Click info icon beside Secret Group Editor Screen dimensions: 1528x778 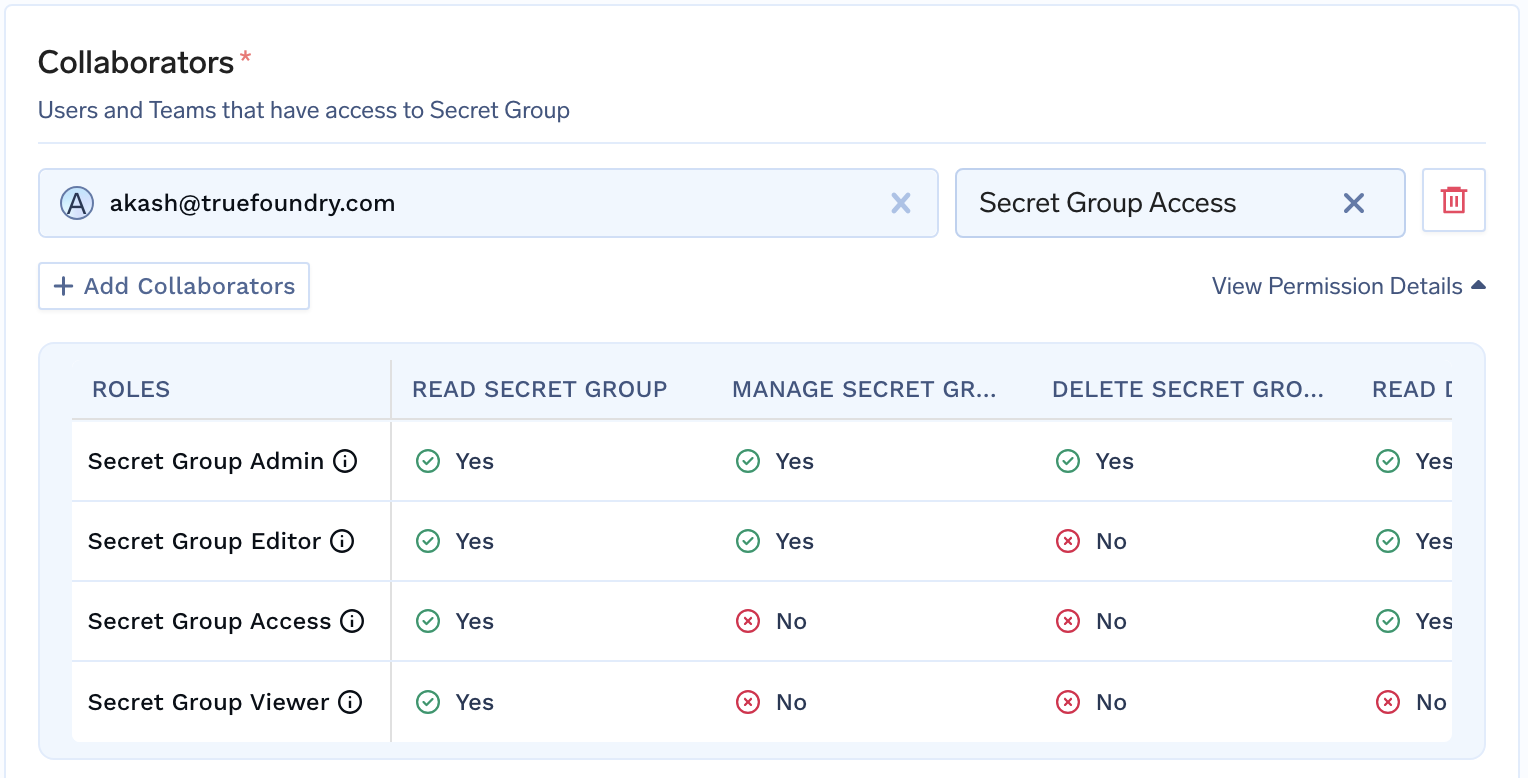click(x=342, y=541)
